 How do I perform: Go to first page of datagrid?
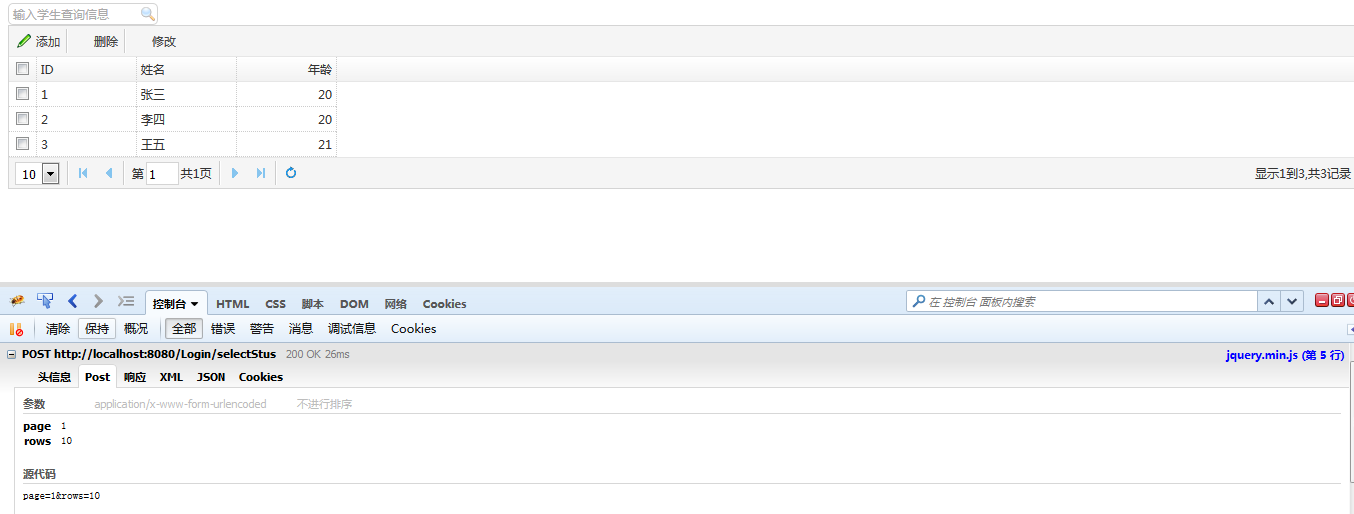tap(83, 173)
